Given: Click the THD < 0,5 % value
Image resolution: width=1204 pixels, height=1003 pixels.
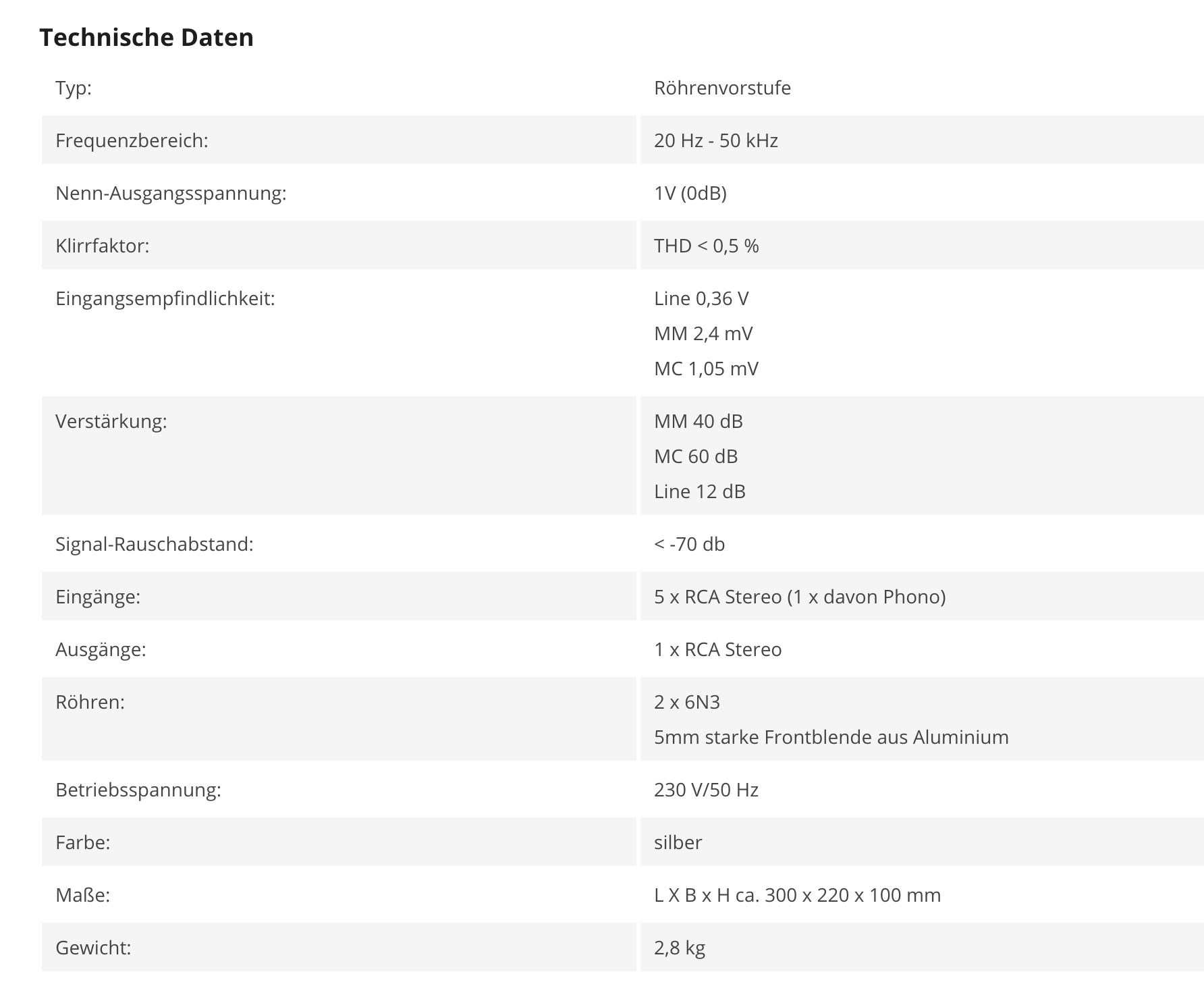Looking at the screenshot, I should [x=707, y=246].
